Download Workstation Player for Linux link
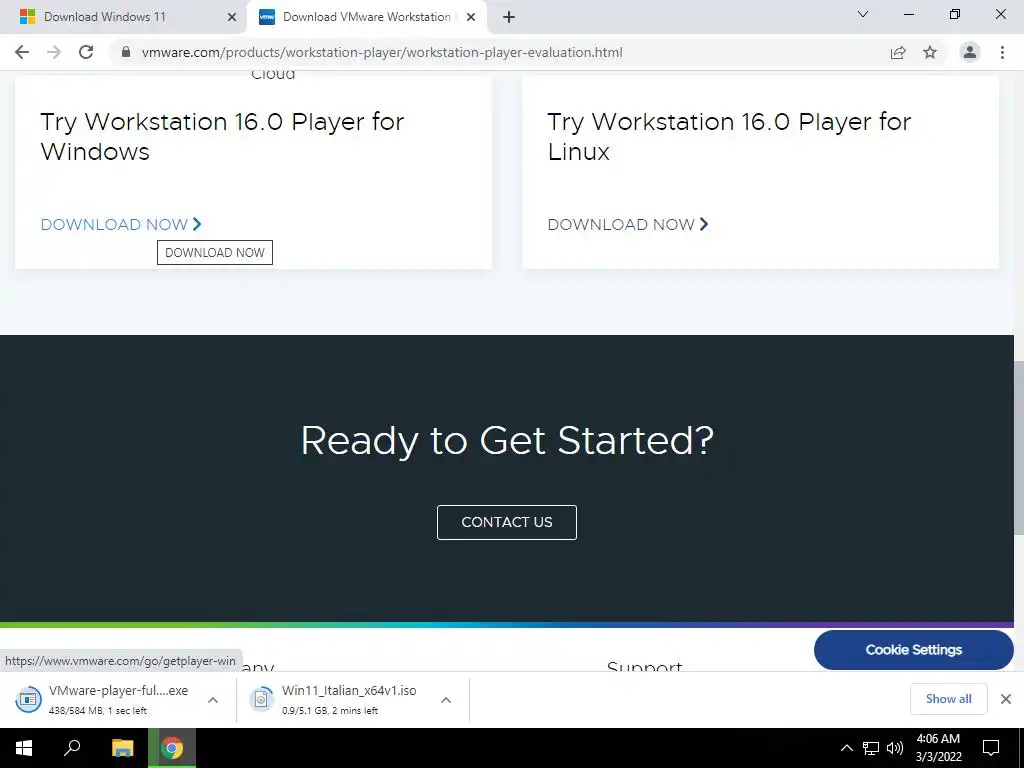This screenshot has width=1024, height=768. [628, 225]
